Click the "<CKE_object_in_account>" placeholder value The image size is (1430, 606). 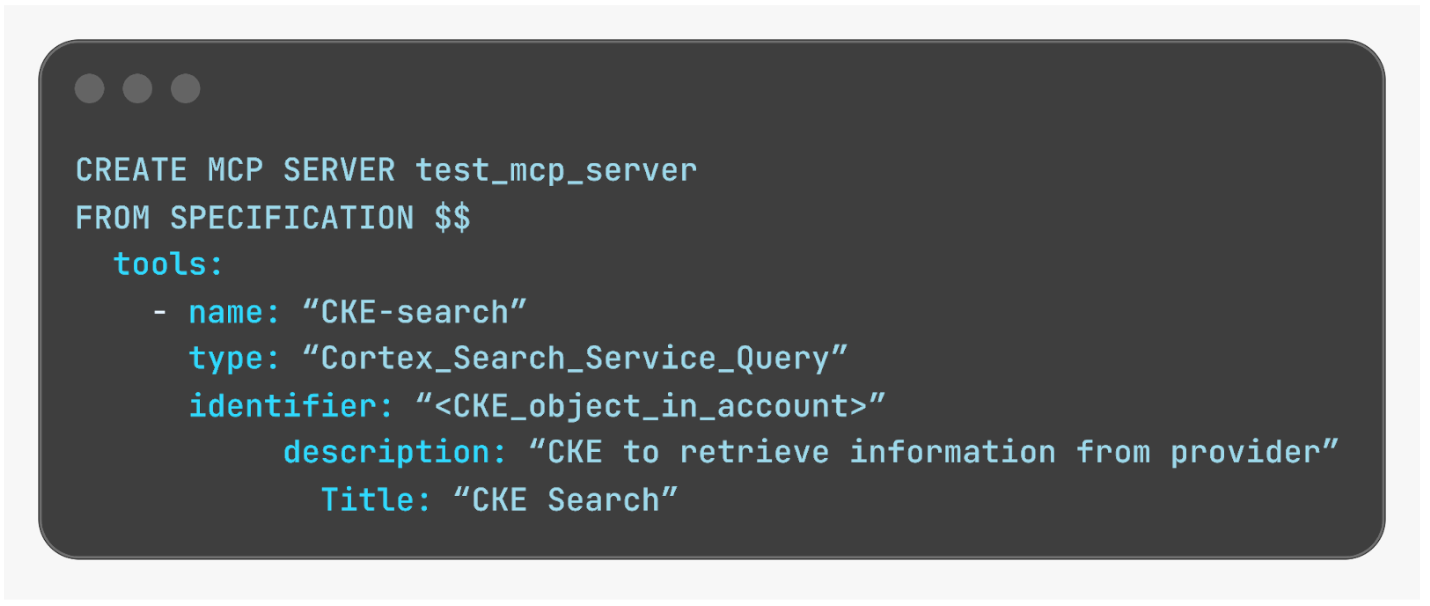point(650,406)
